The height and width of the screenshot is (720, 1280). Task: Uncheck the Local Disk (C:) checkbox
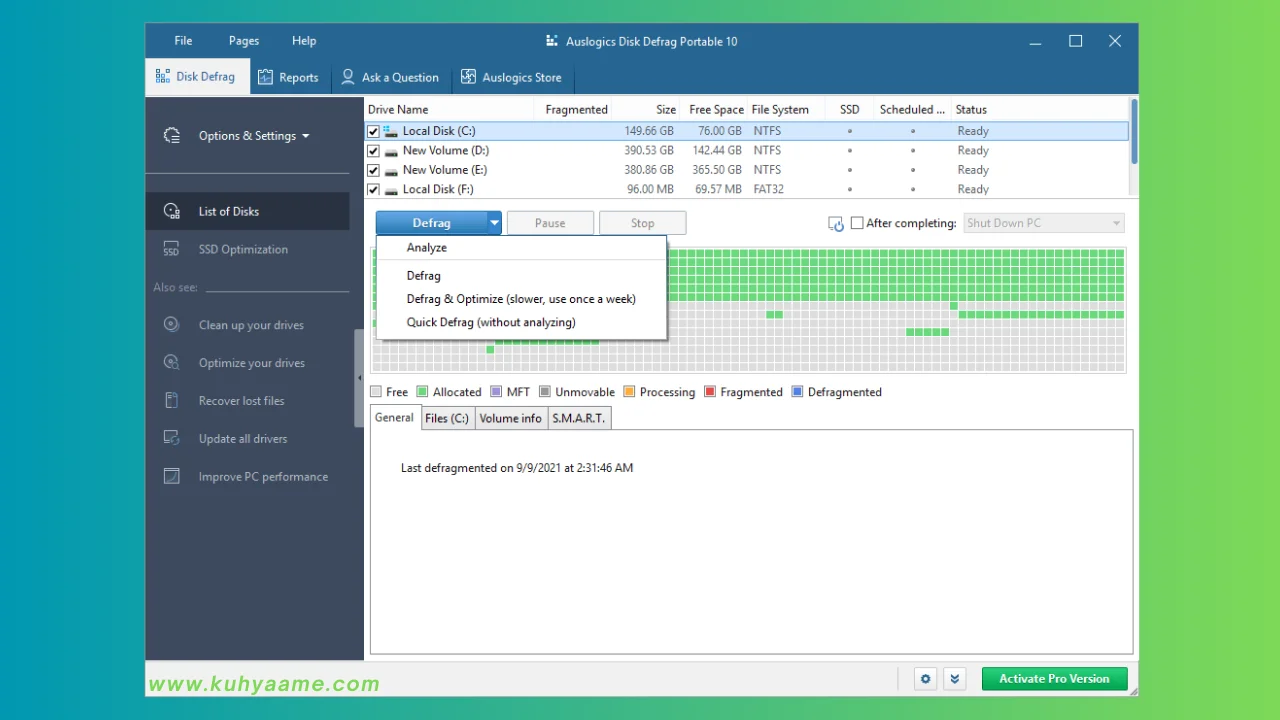coord(373,131)
